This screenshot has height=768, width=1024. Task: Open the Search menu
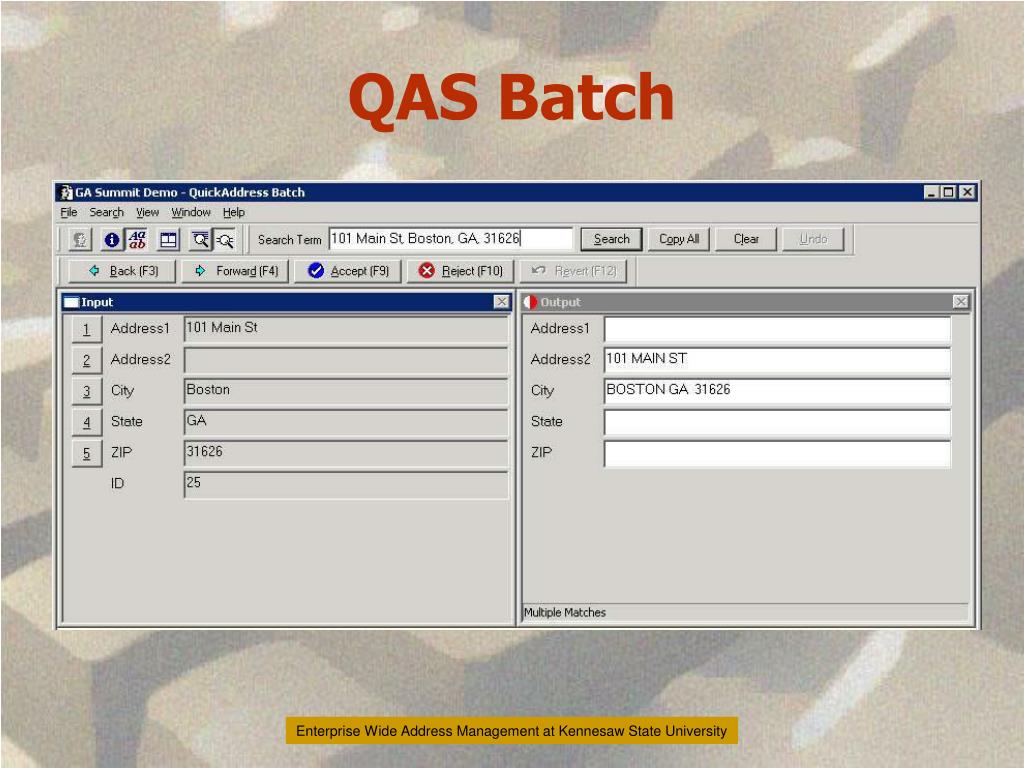pyautogui.click(x=106, y=212)
